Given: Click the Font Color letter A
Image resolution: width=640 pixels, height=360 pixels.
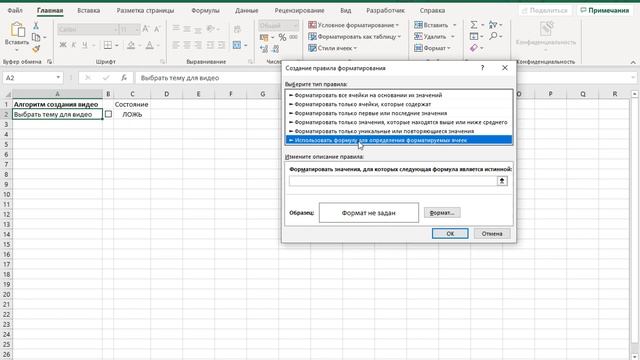Looking at the screenshot, I should pos(149,45).
